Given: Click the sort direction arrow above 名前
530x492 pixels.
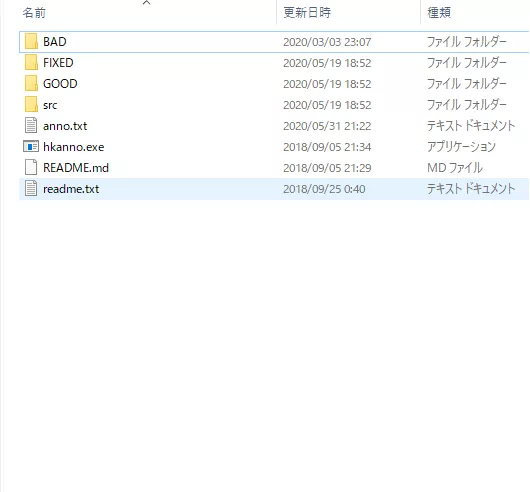Looking at the screenshot, I should [x=146, y=3].
